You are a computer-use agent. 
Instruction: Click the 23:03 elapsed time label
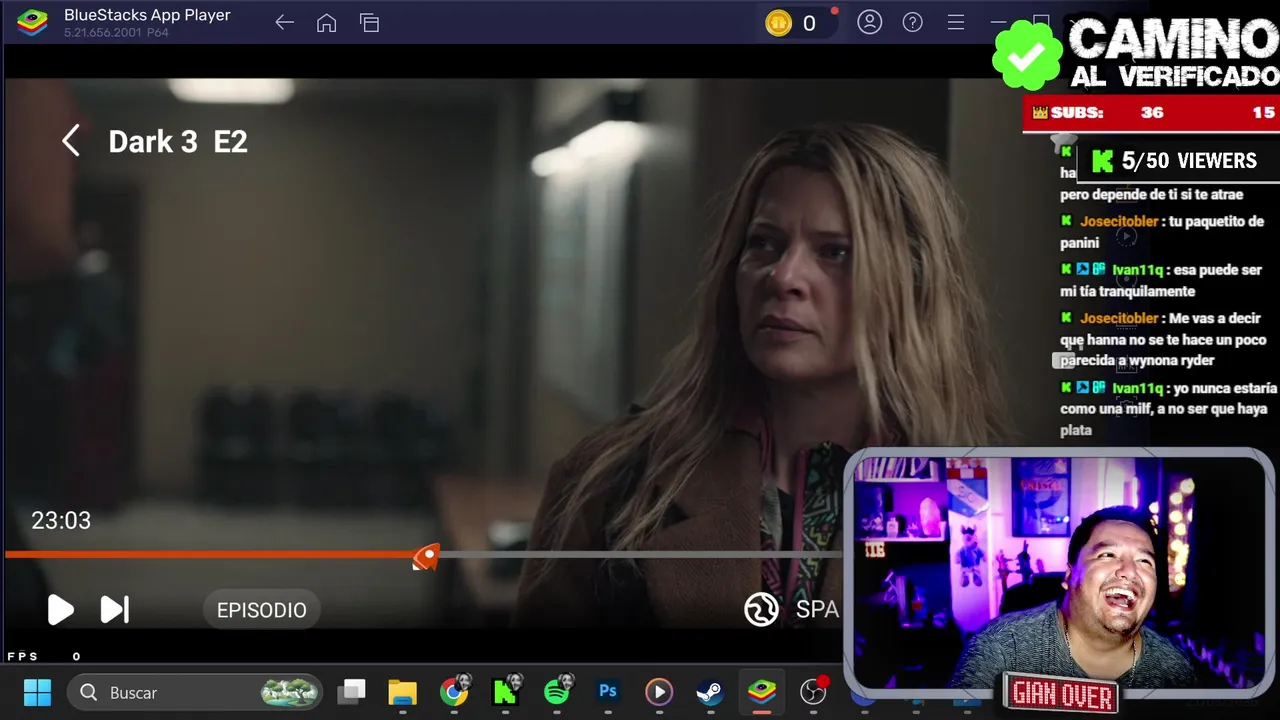[x=61, y=520]
